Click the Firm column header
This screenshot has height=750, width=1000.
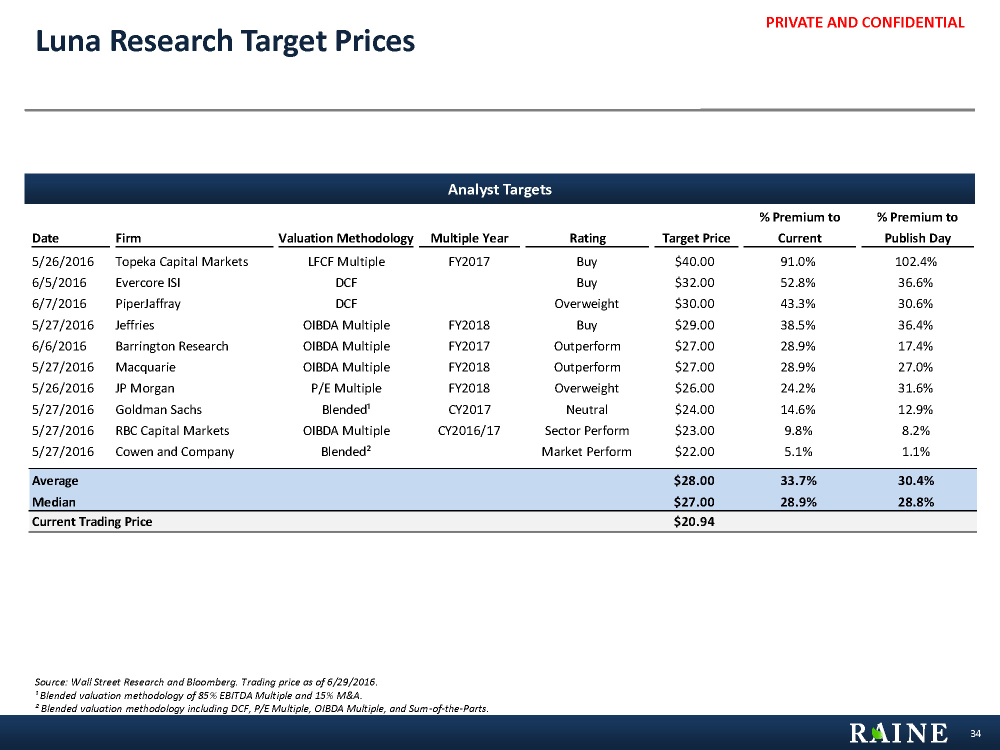tap(128, 238)
